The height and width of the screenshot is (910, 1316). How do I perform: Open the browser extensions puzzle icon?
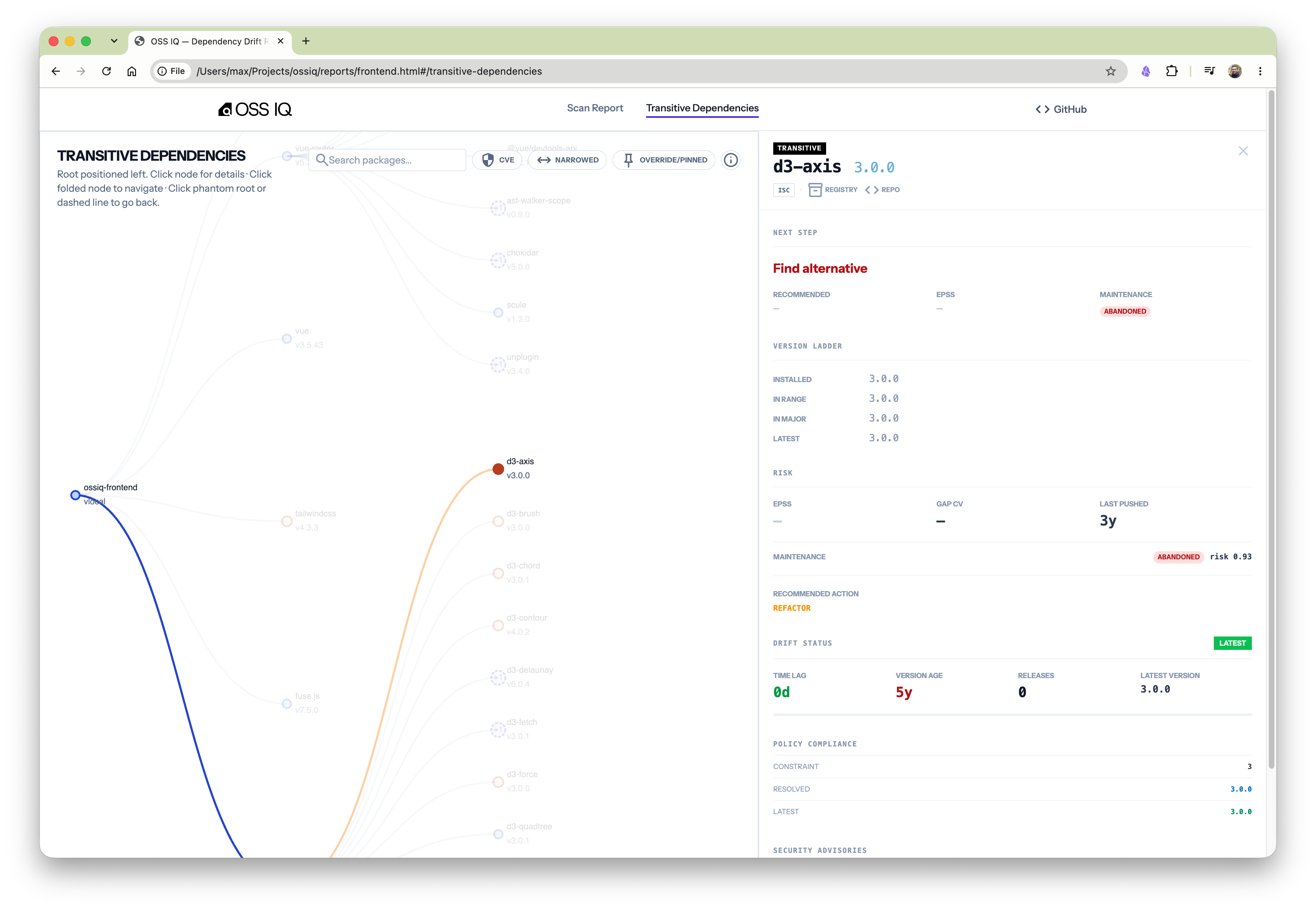[x=1172, y=71]
